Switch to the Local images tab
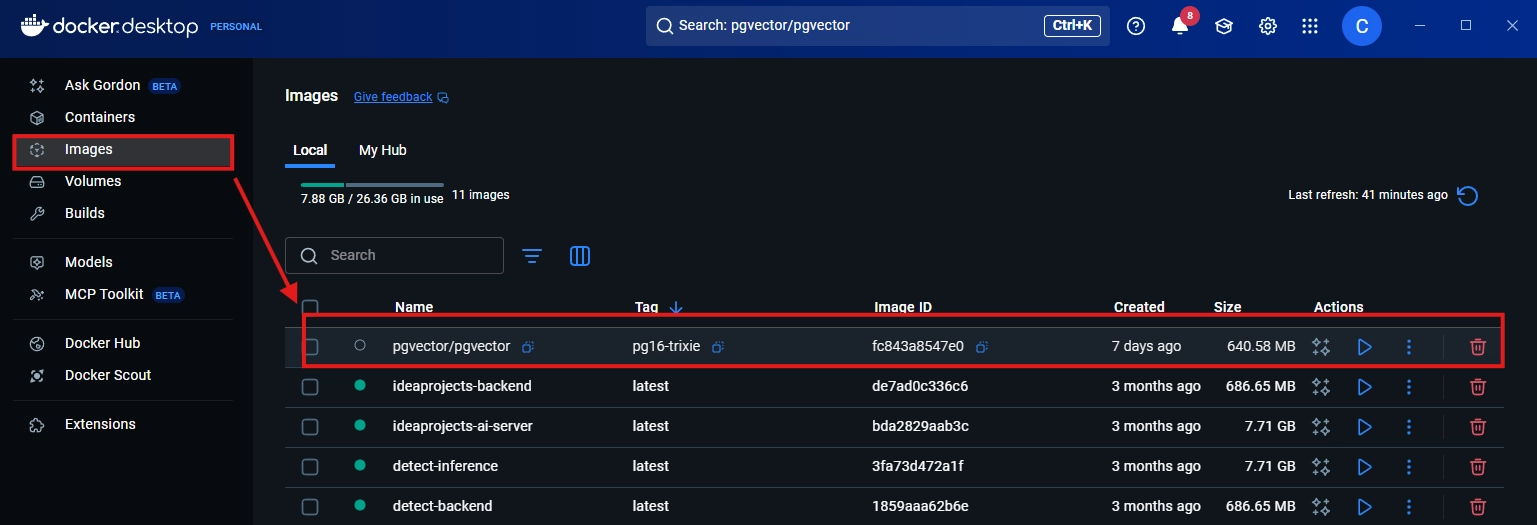Screen dimensions: 1537x525 click(310, 150)
